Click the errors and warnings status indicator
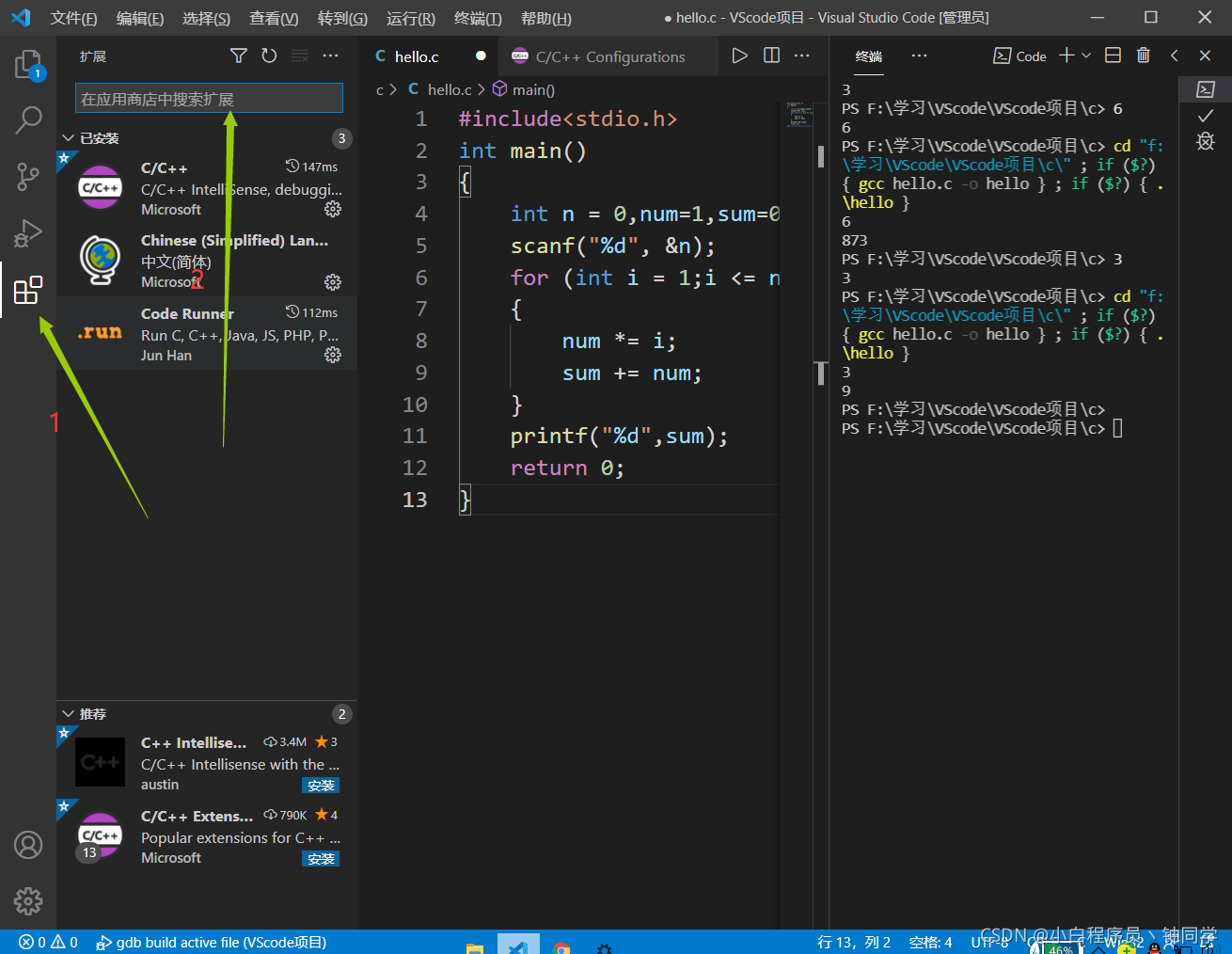 (48, 942)
